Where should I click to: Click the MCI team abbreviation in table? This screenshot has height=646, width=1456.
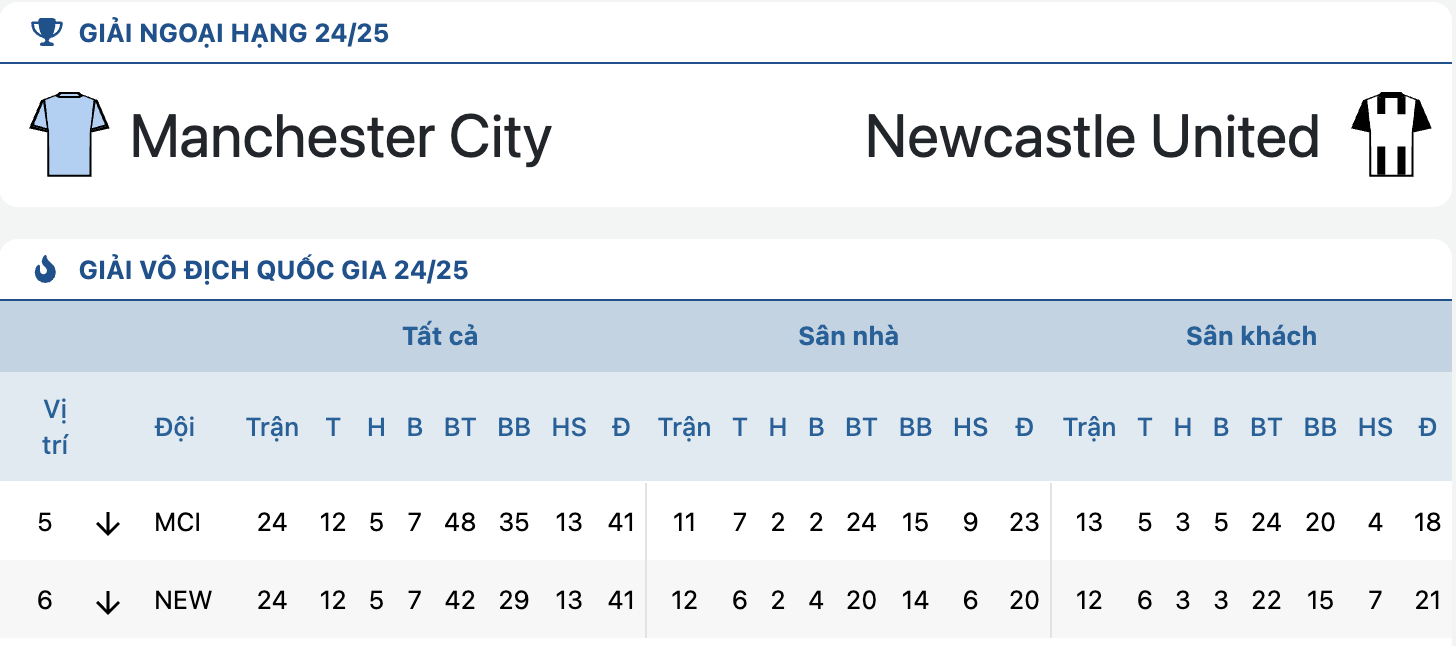coord(178,522)
